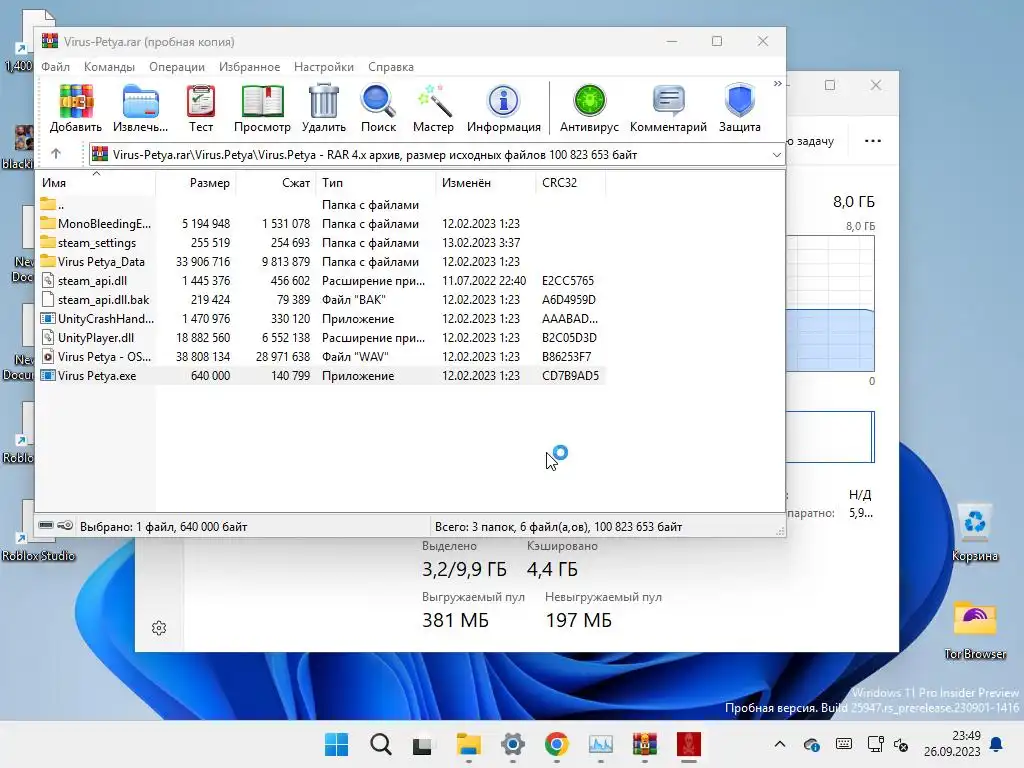Select the Virus Petya - OS... WAV file
This screenshot has height=768, width=1024.
click(x=320, y=356)
